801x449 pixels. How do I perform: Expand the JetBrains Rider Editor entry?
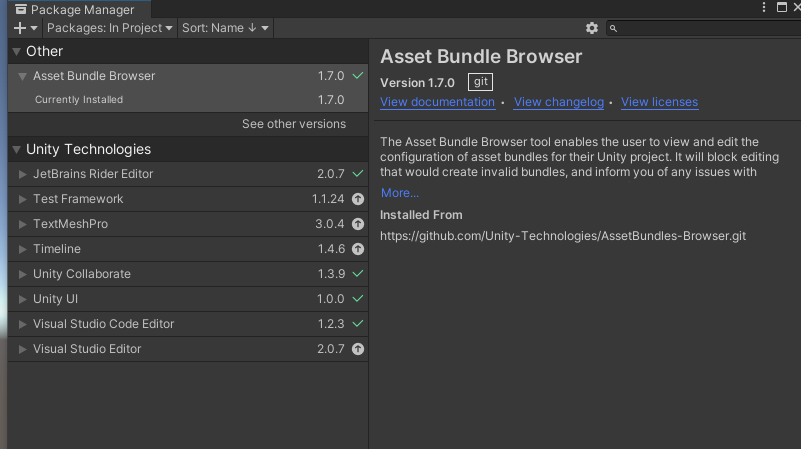coord(22,174)
